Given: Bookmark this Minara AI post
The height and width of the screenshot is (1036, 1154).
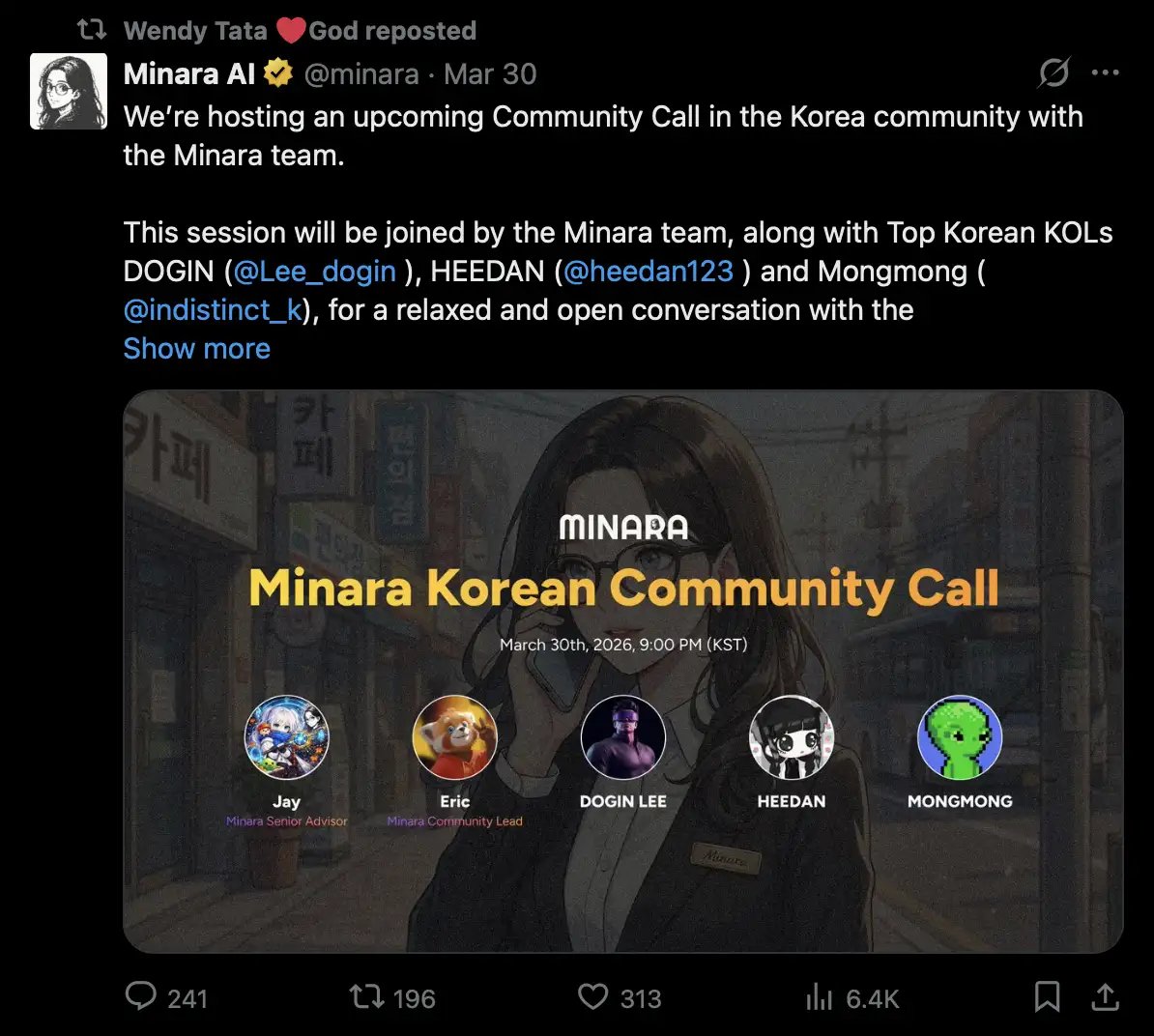Looking at the screenshot, I should pos(1047,997).
